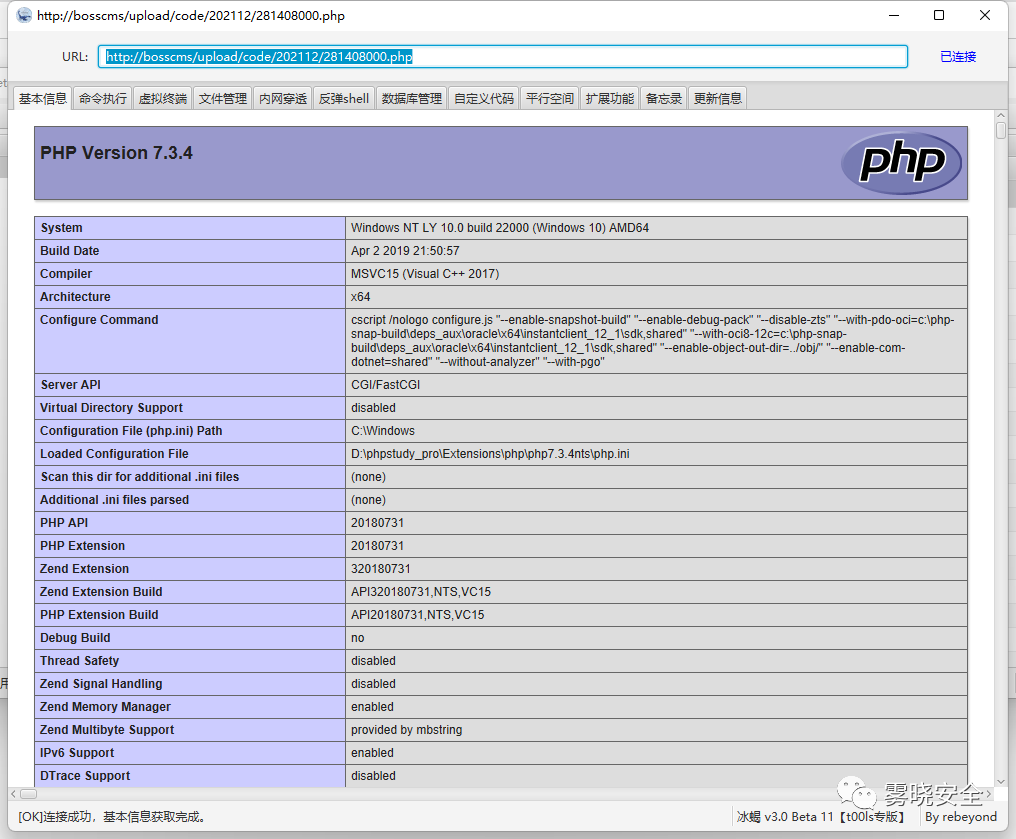This screenshot has width=1016, height=839.
Task: Click the 'PHP Extension' row label
Action: [82, 546]
